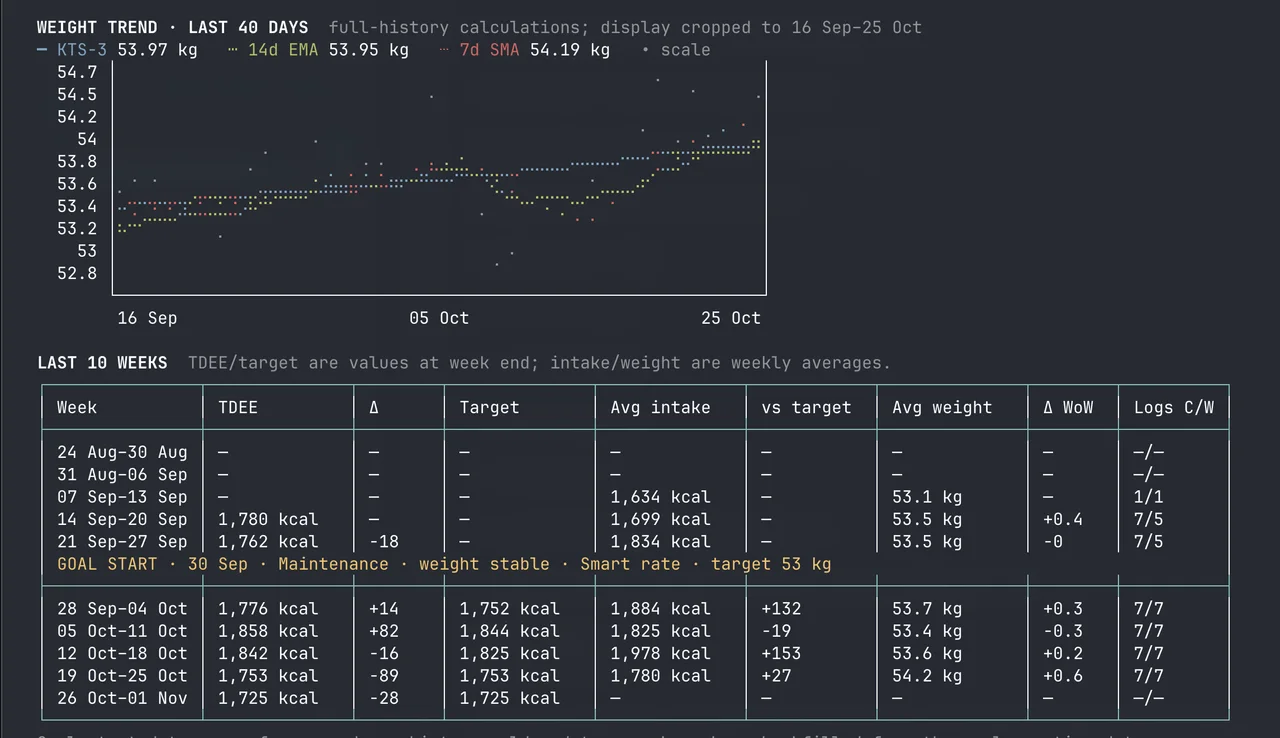Click TDEE value 1,842 kcal
This screenshot has height=738, width=1280.
click(x=268, y=653)
